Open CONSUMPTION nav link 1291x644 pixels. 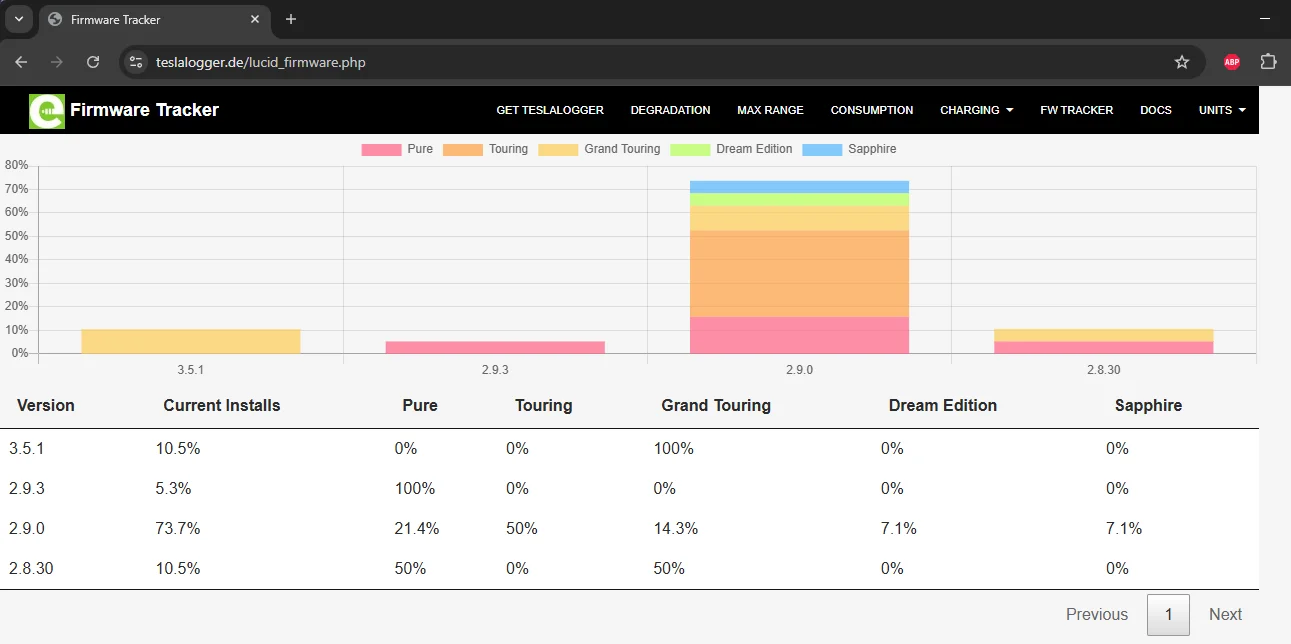point(872,110)
